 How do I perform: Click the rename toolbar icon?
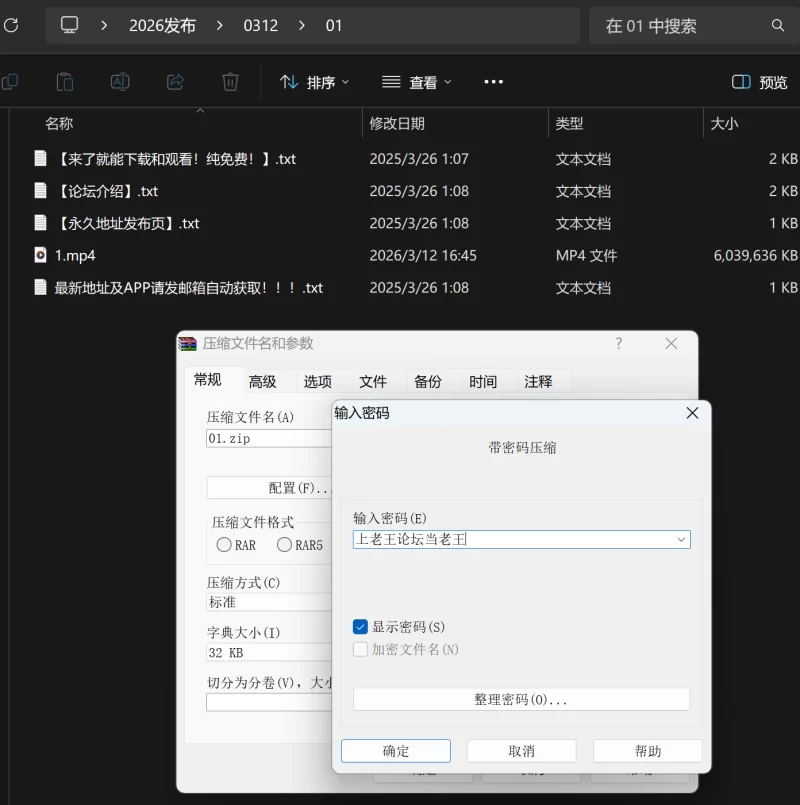point(120,82)
